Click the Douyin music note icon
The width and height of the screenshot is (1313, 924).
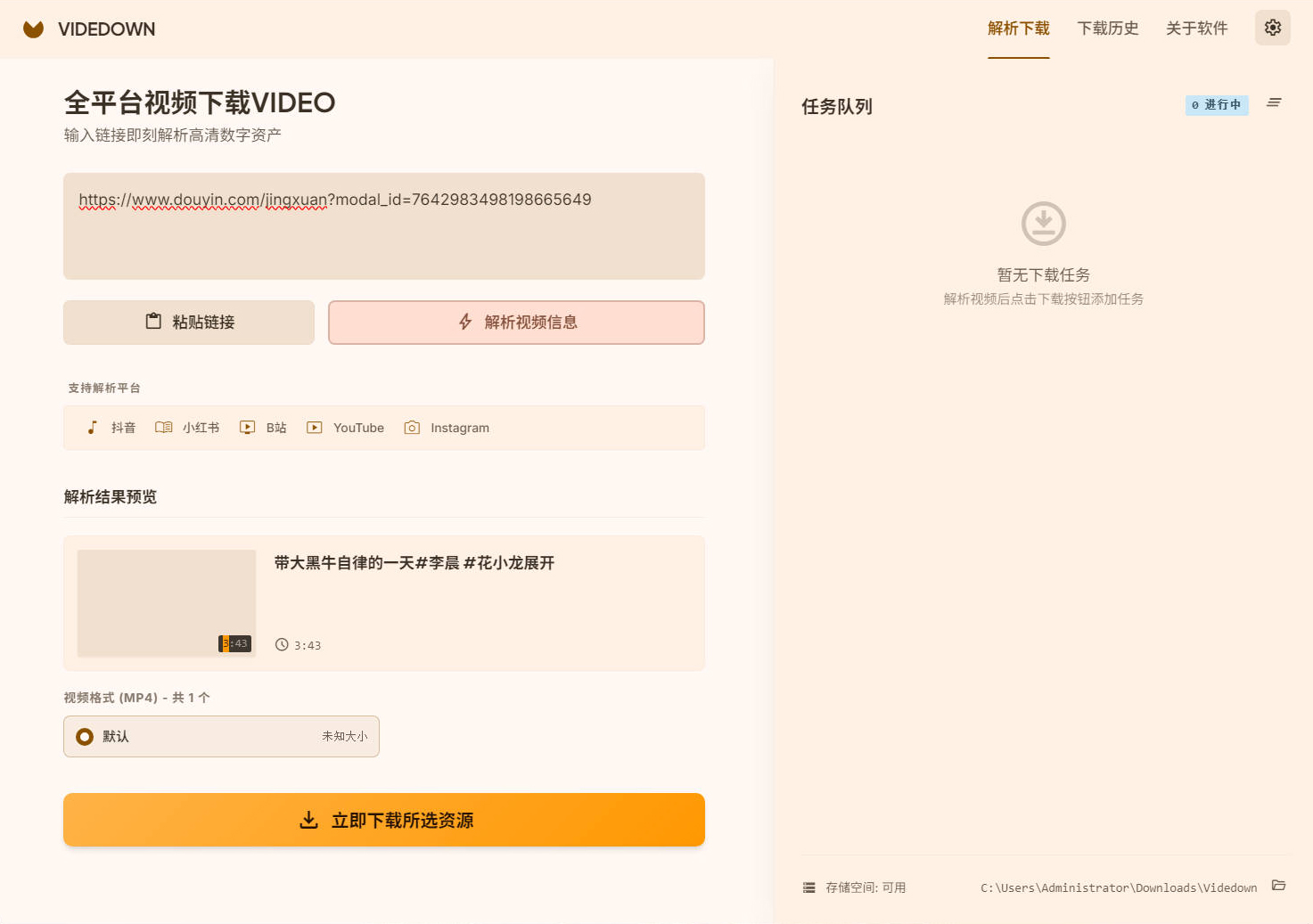[x=92, y=428]
